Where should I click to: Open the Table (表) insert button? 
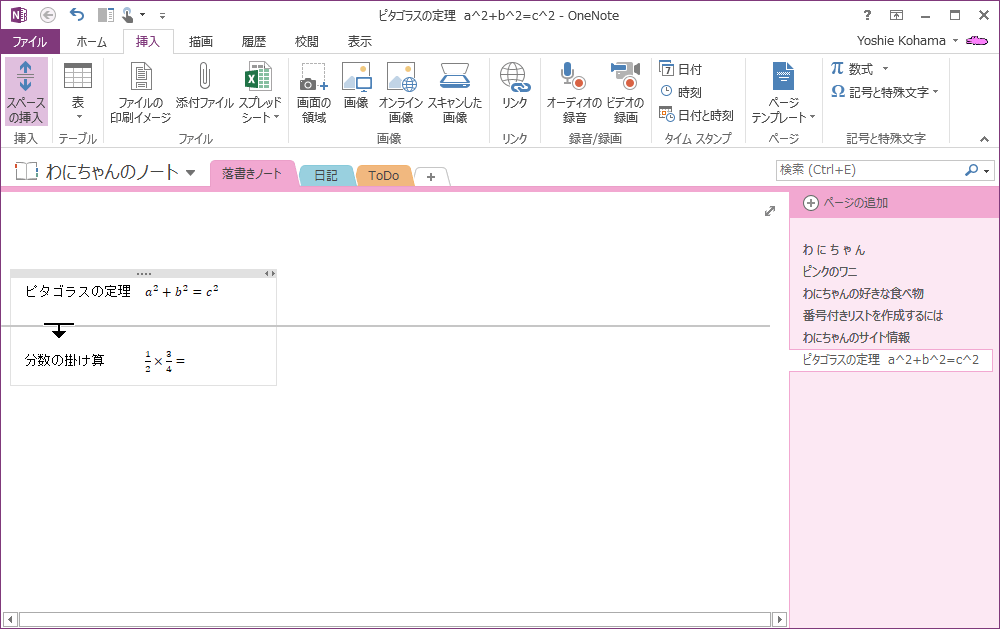click(78, 92)
